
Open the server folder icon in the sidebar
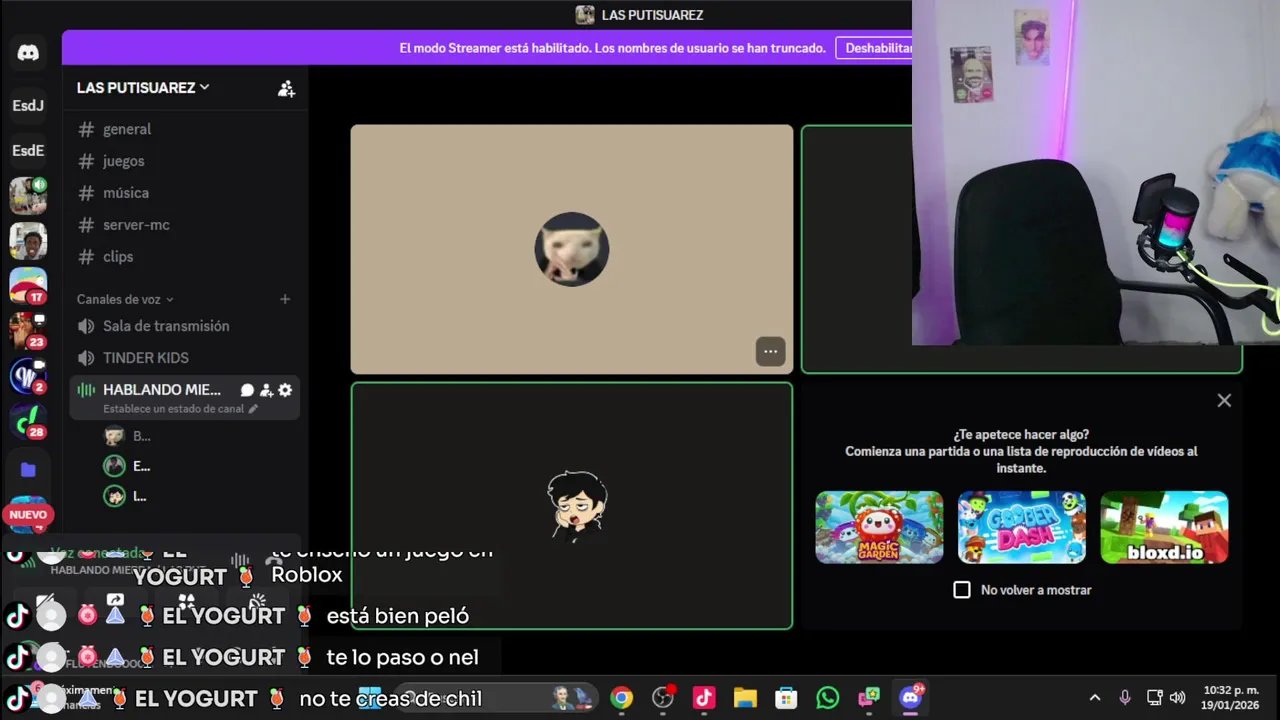pyautogui.click(x=28, y=469)
